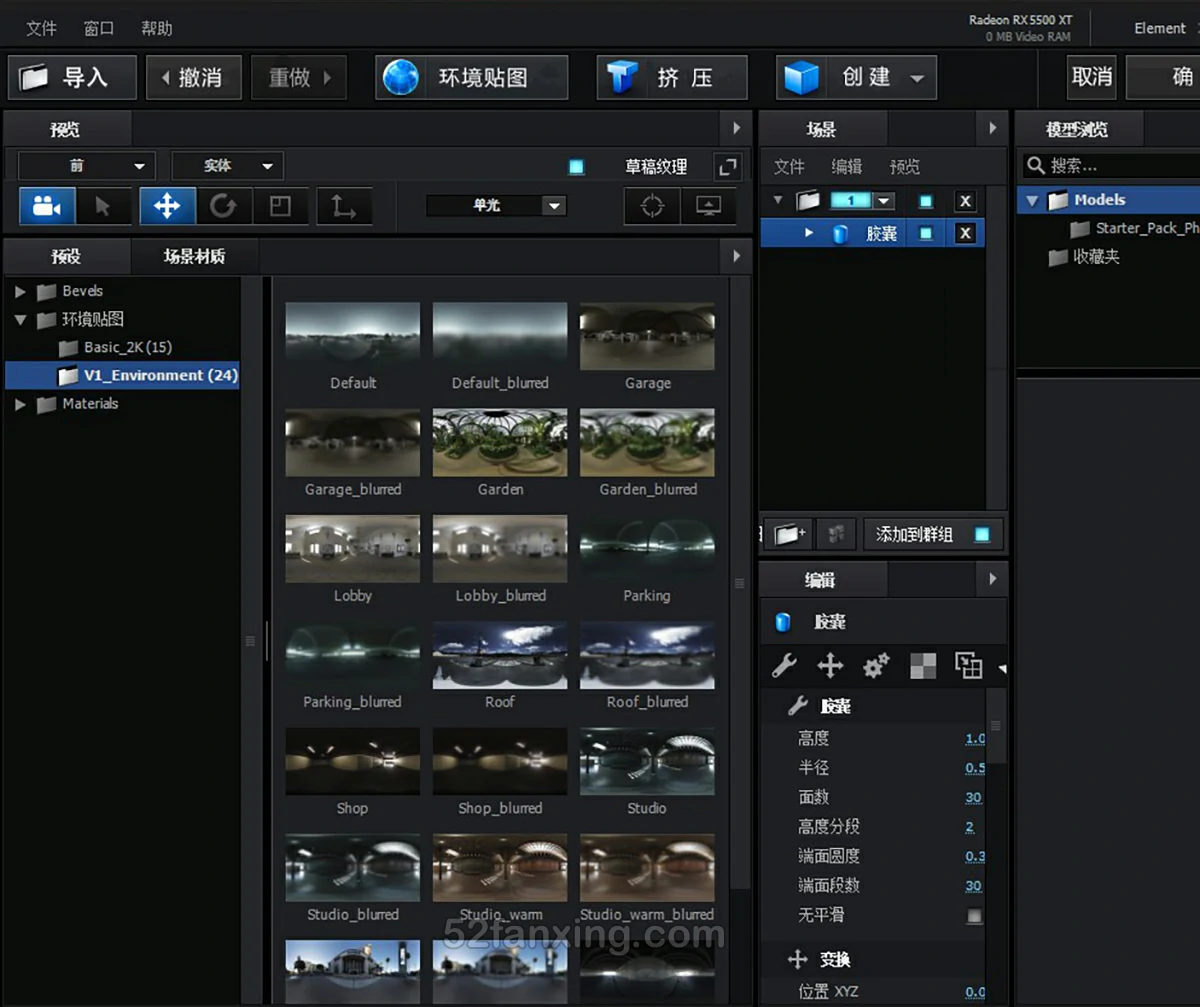Enable the 无平滑 checkbox
The height and width of the screenshot is (1007, 1200).
(x=975, y=915)
